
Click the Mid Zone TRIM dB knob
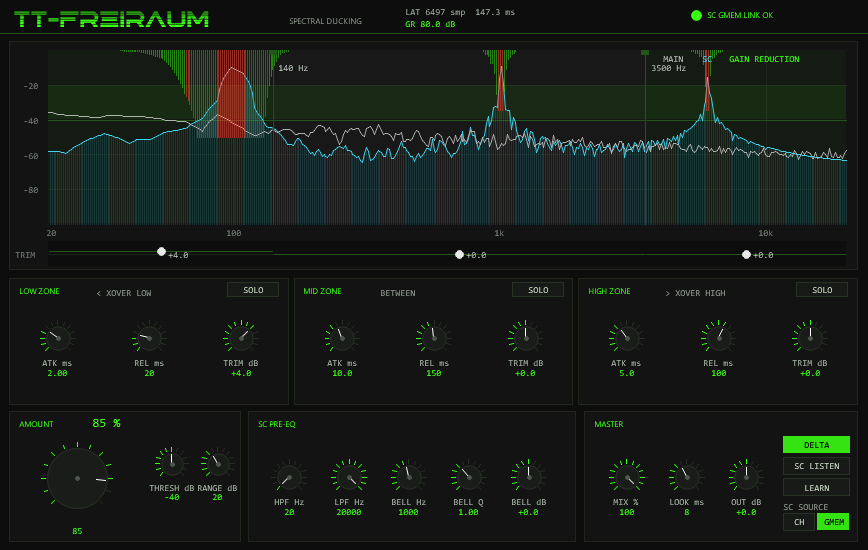point(525,338)
